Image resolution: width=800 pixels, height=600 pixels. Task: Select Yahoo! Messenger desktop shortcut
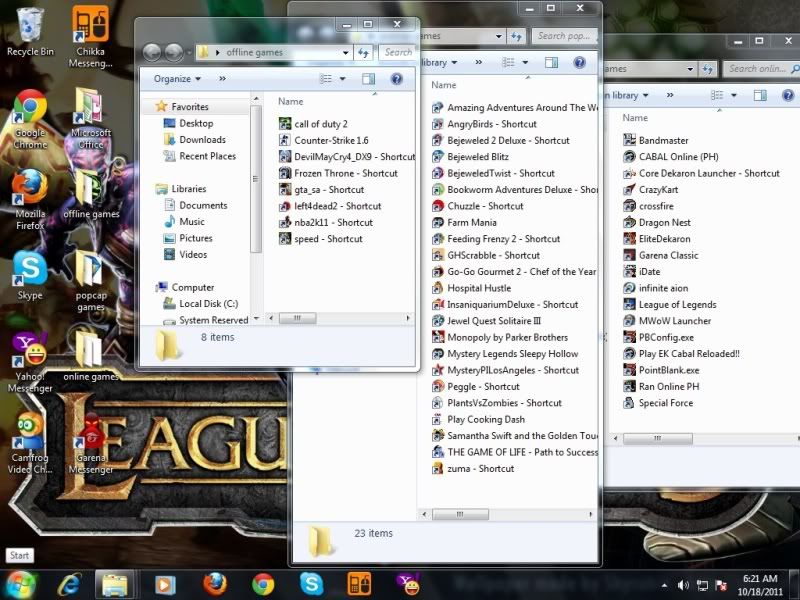point(30,362)
